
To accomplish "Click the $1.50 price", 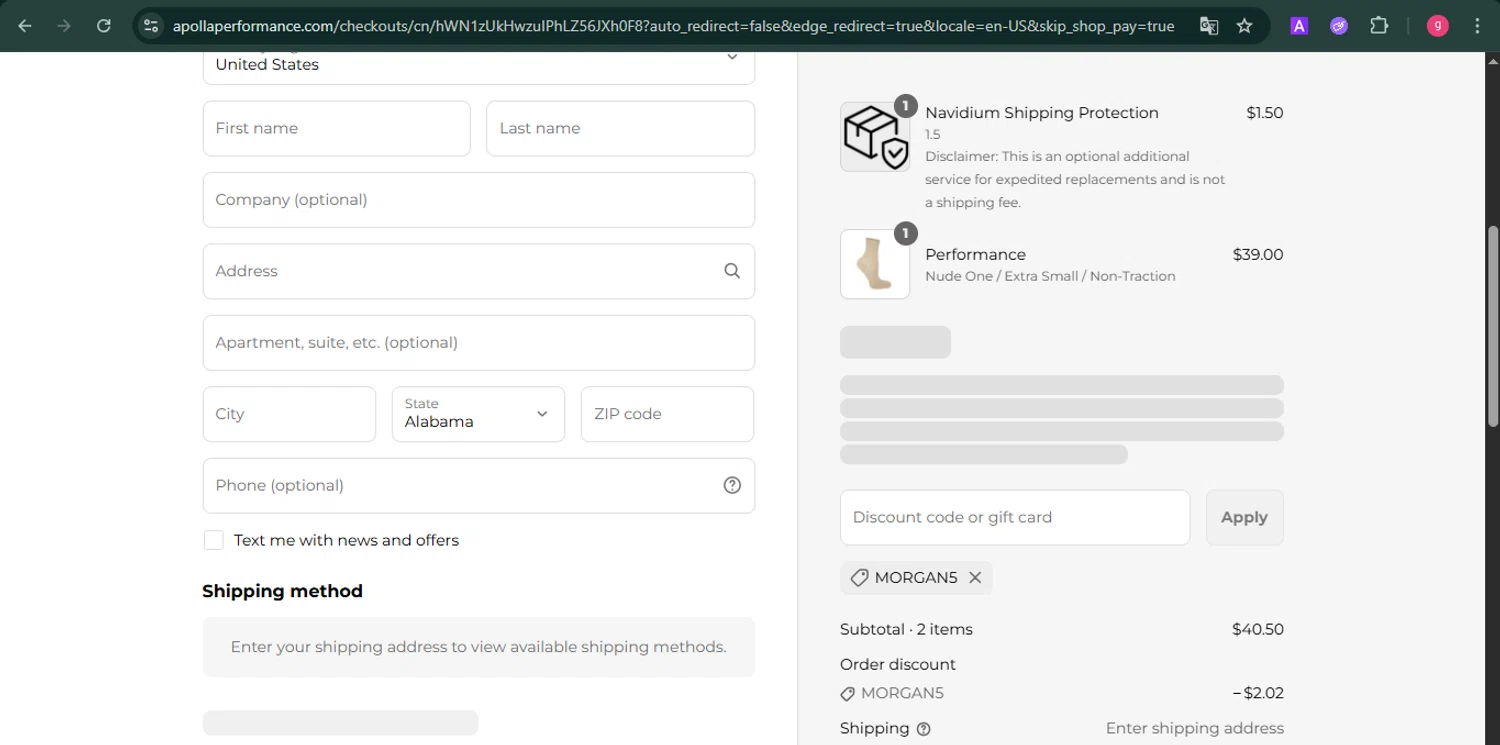I will [x=1265, y=113].
